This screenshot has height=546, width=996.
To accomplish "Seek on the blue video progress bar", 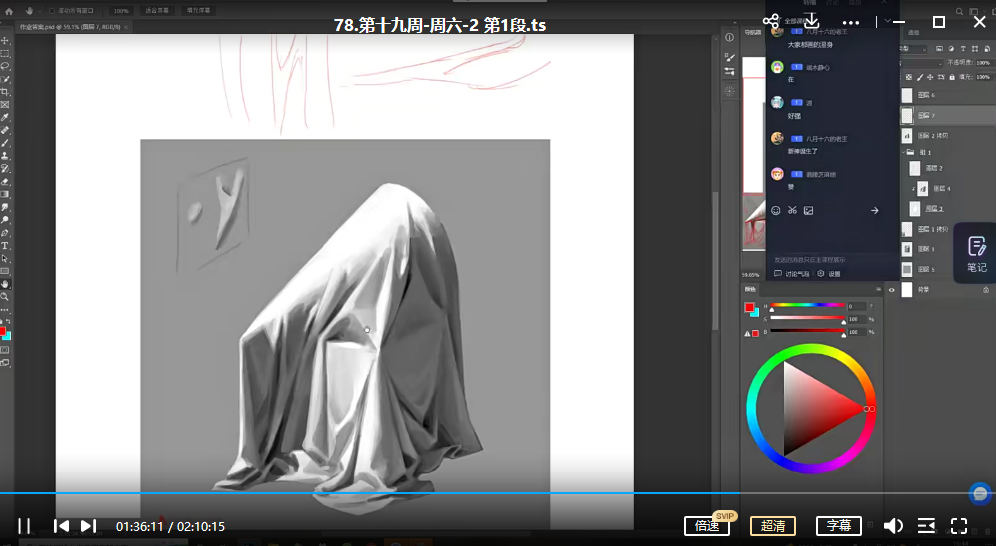I will click(x=498, y=493).
